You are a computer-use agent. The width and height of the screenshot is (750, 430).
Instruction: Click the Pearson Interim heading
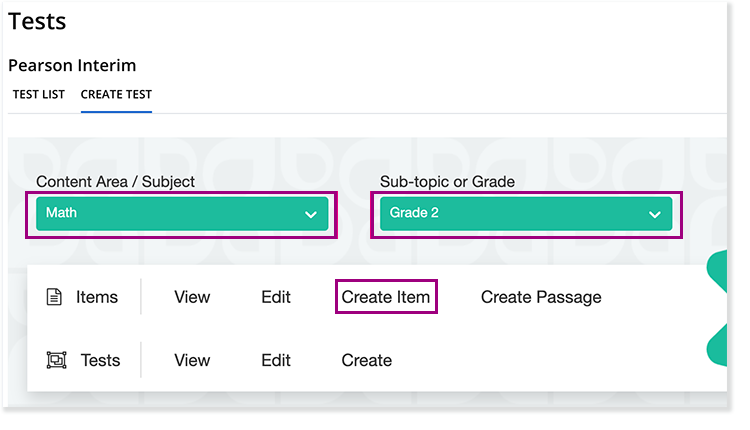(x=72, y=66)
